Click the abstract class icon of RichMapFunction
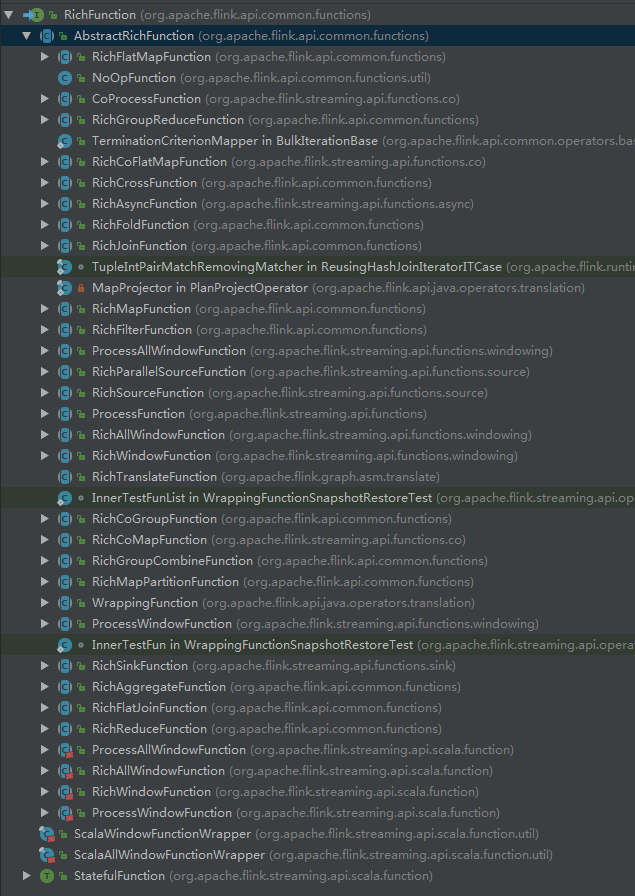This screenshot has height=896, width=635. [65, 309]
